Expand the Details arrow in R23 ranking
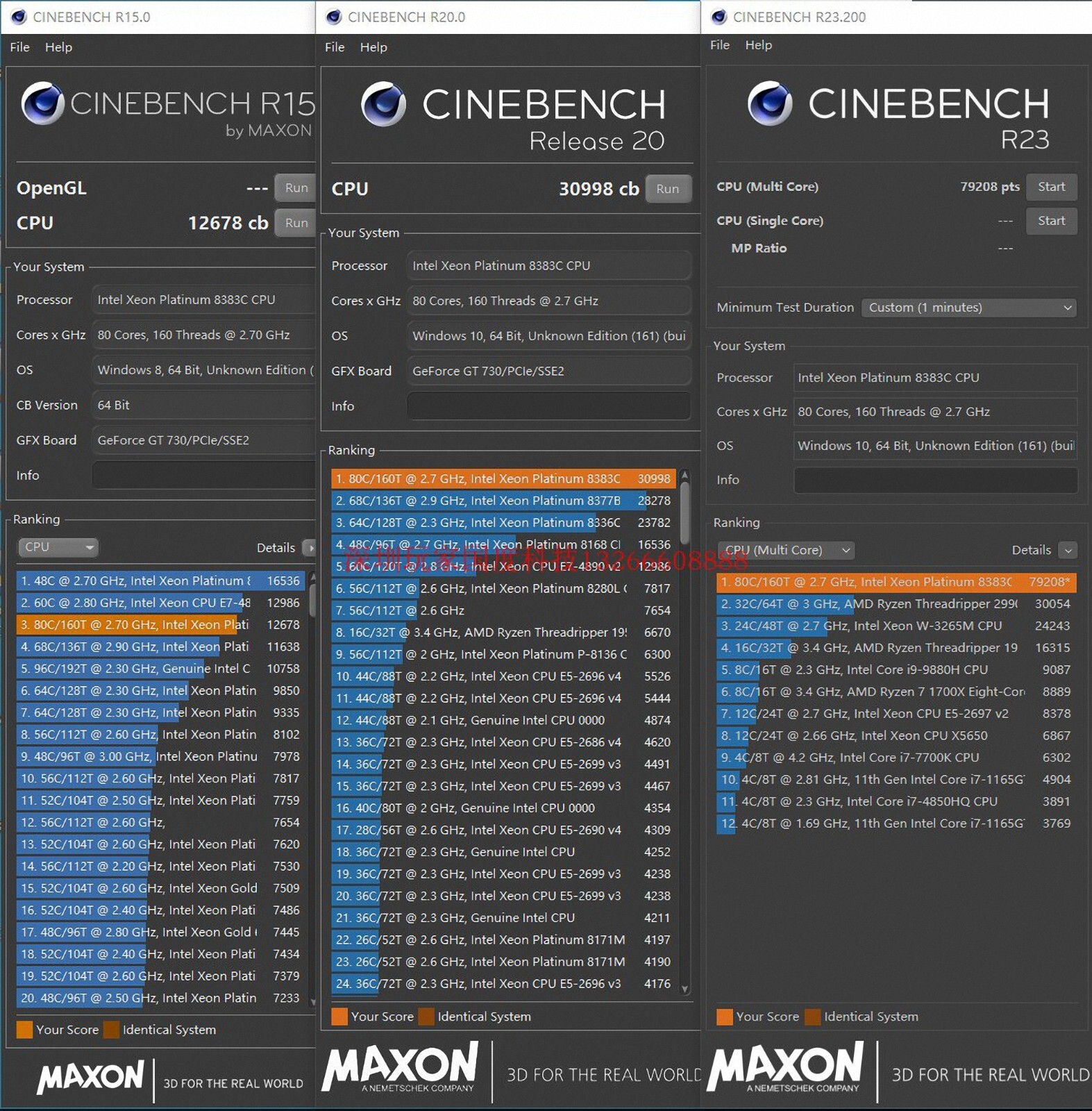The height and width of the screenshot is (1111, 1092). click(1068, 551)
